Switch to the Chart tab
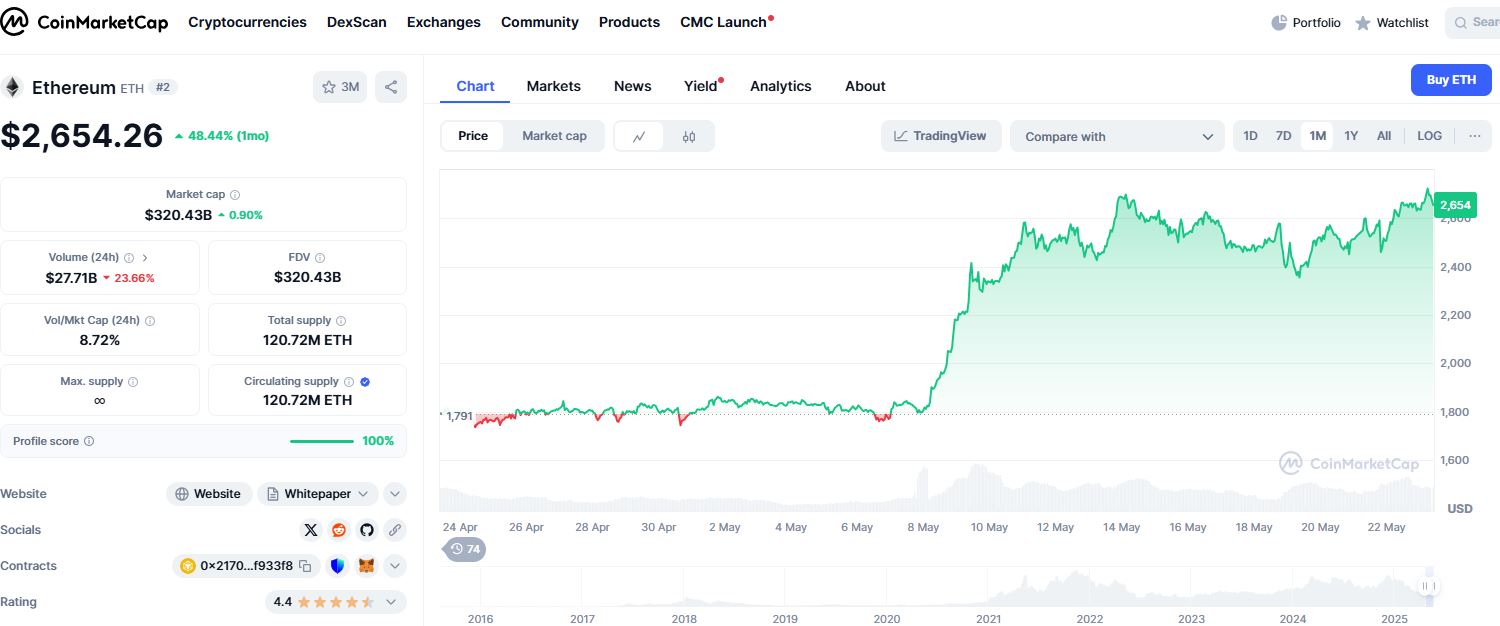Image resolution: width=1500 pixels, height=626 pixels. 475,86
